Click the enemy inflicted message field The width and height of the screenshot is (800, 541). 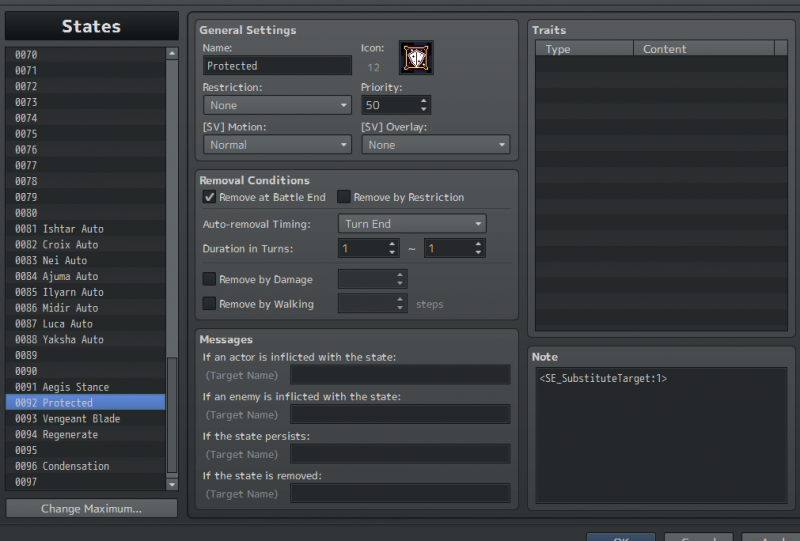[400, 414]
